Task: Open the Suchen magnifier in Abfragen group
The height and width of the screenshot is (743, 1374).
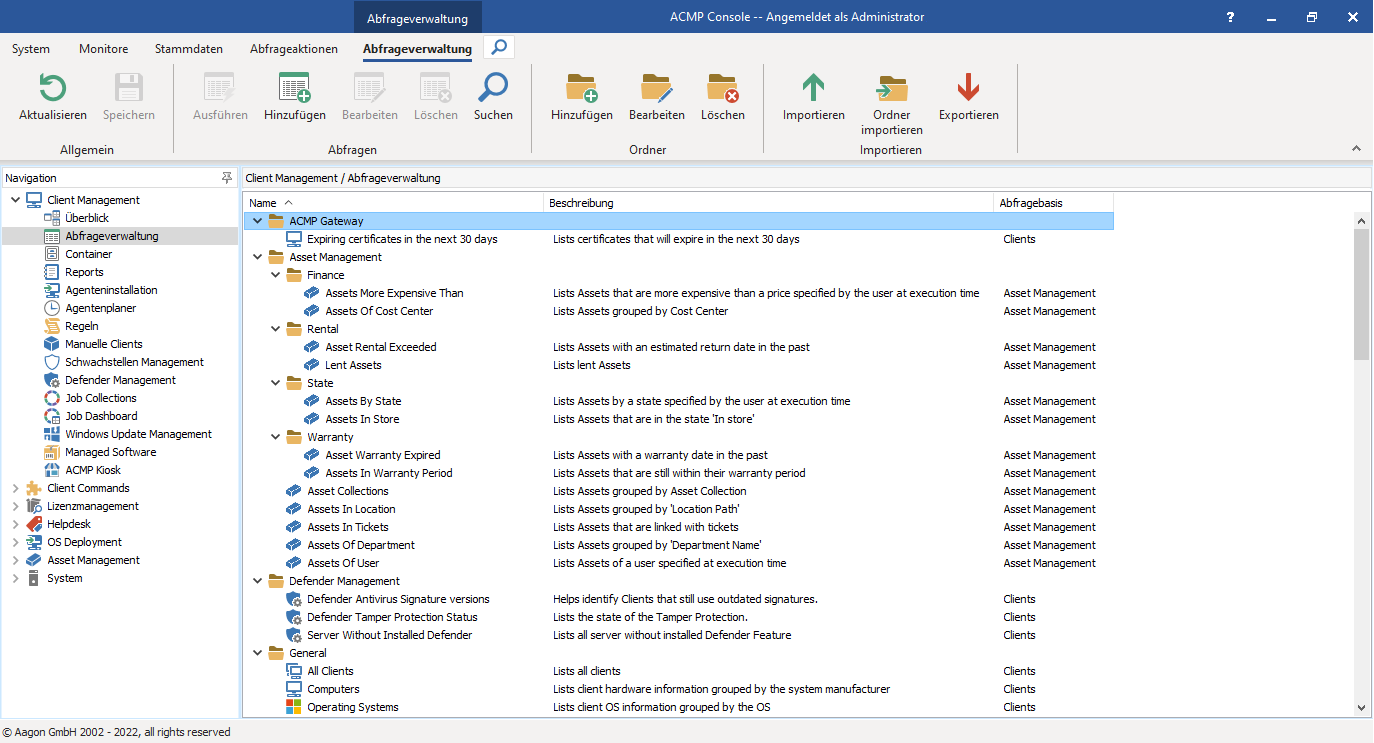Action: point(493,88)
